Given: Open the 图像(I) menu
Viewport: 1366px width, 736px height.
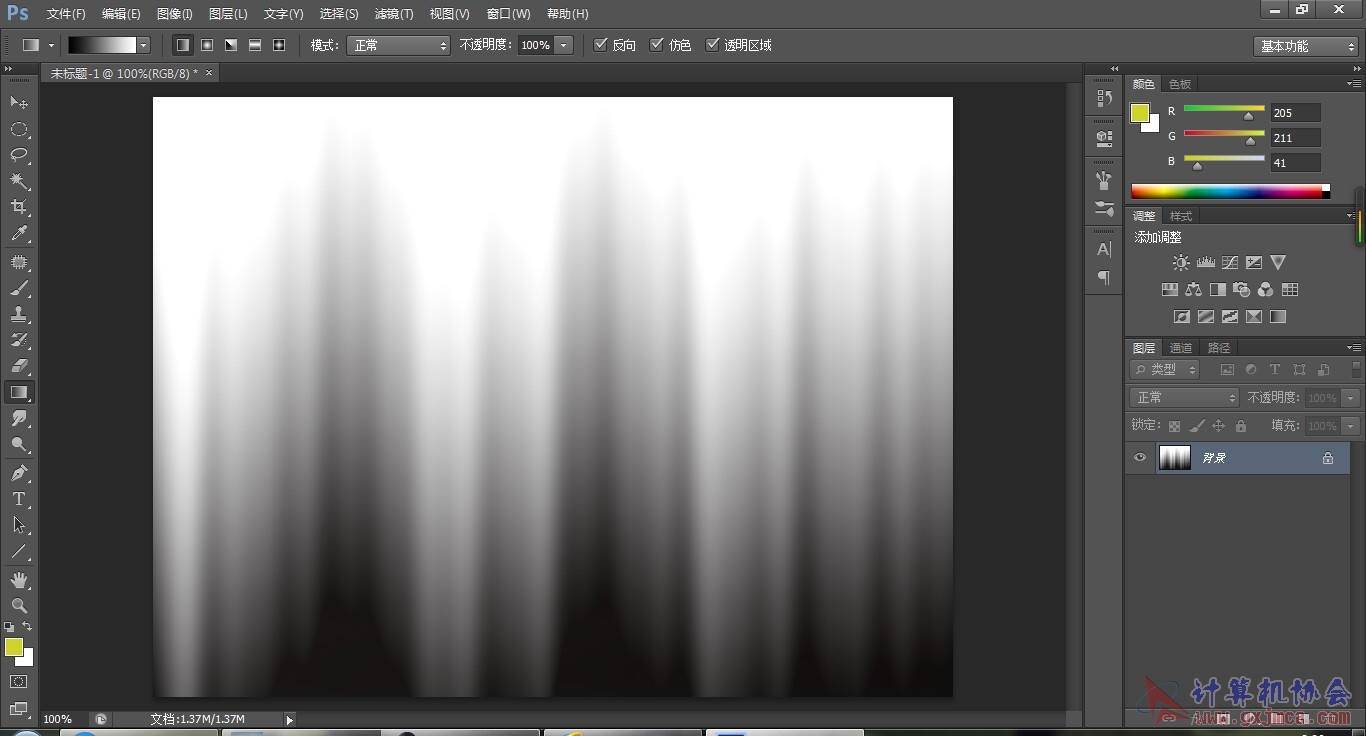Looking at the screenshot, I should click(175, 14).
